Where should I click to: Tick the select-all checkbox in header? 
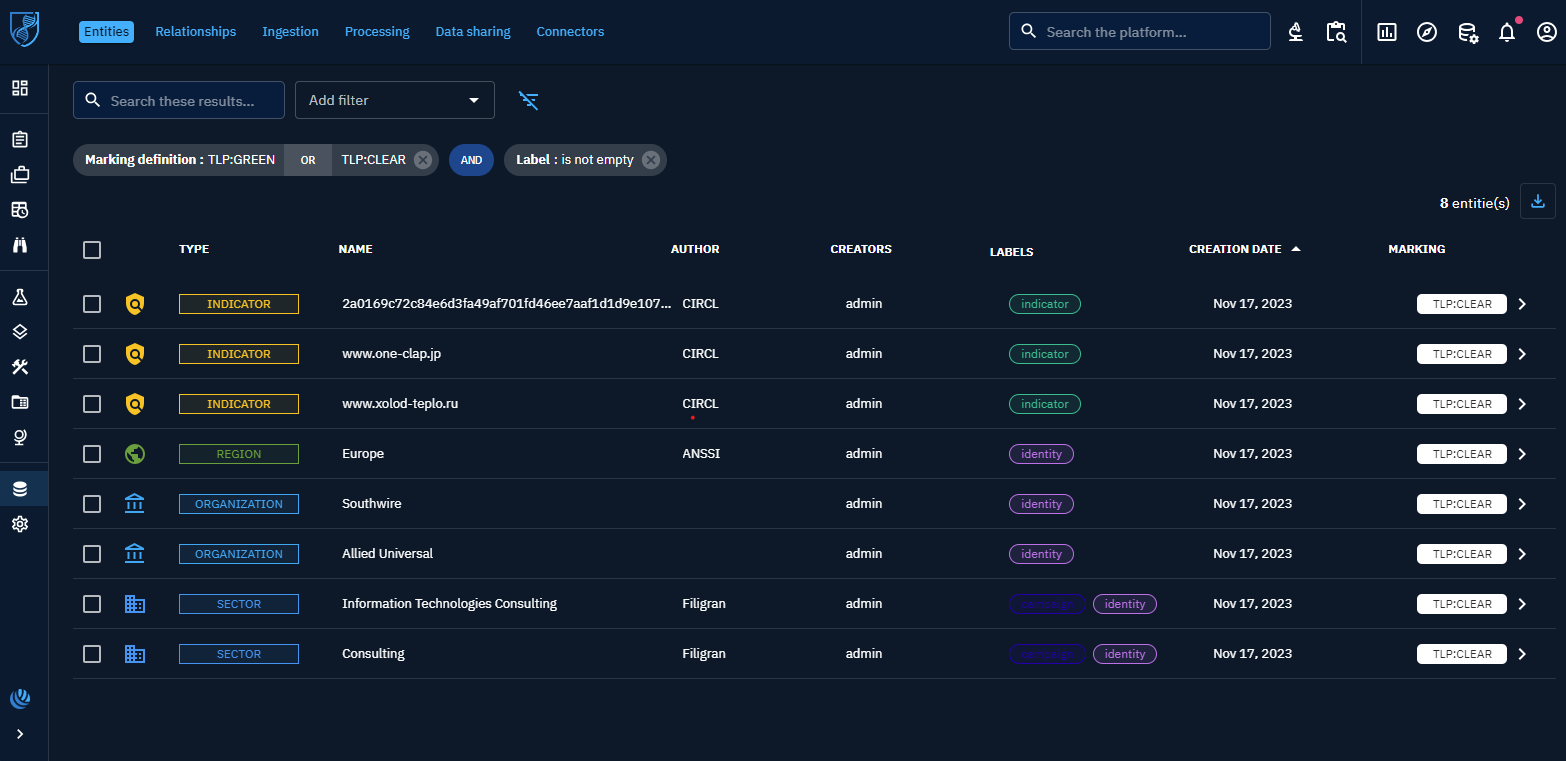pyautogui.click(x=92, y=250)
